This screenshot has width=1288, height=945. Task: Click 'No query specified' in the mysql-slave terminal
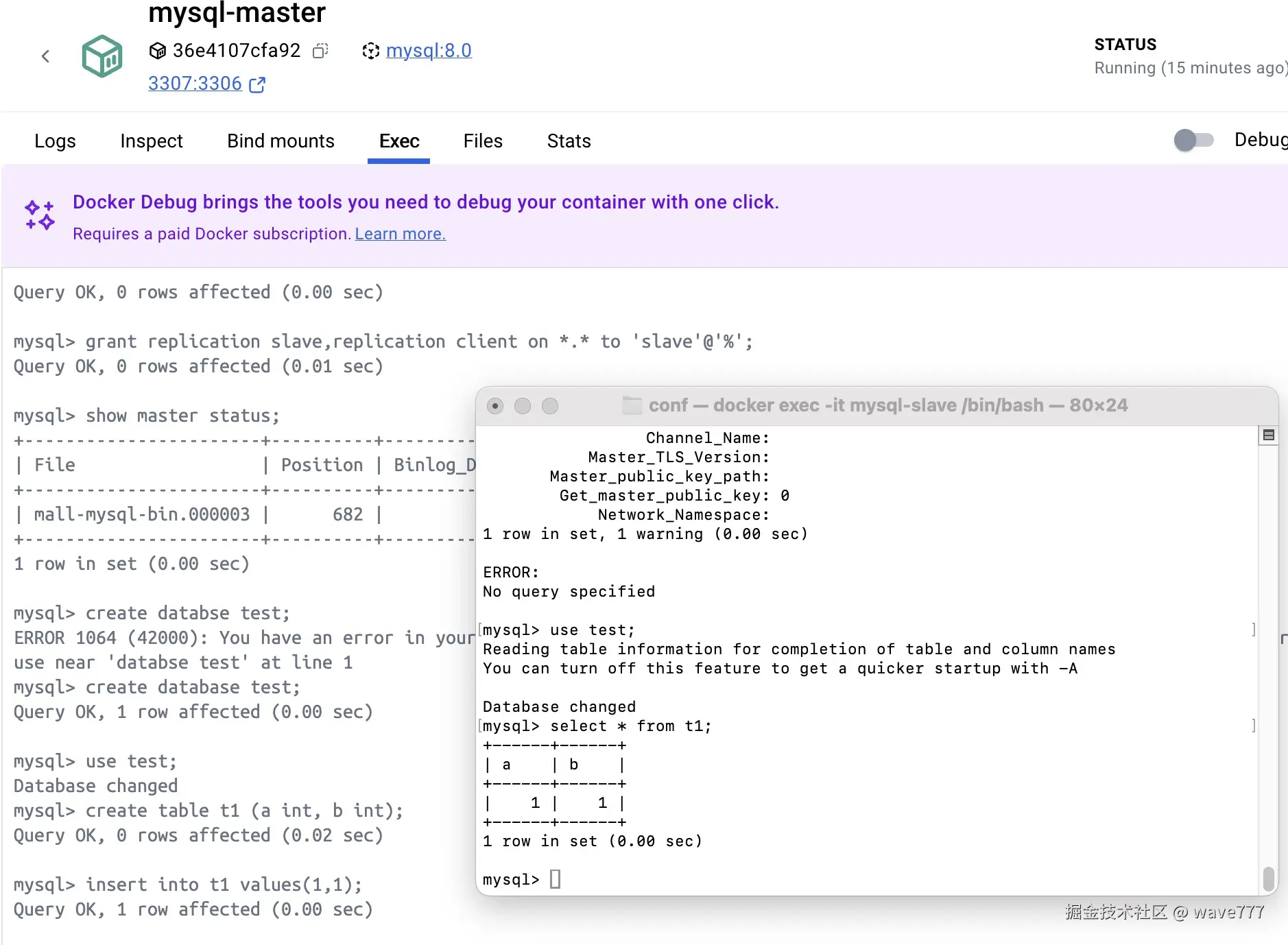pyautogui.click(x=569, y=592)
